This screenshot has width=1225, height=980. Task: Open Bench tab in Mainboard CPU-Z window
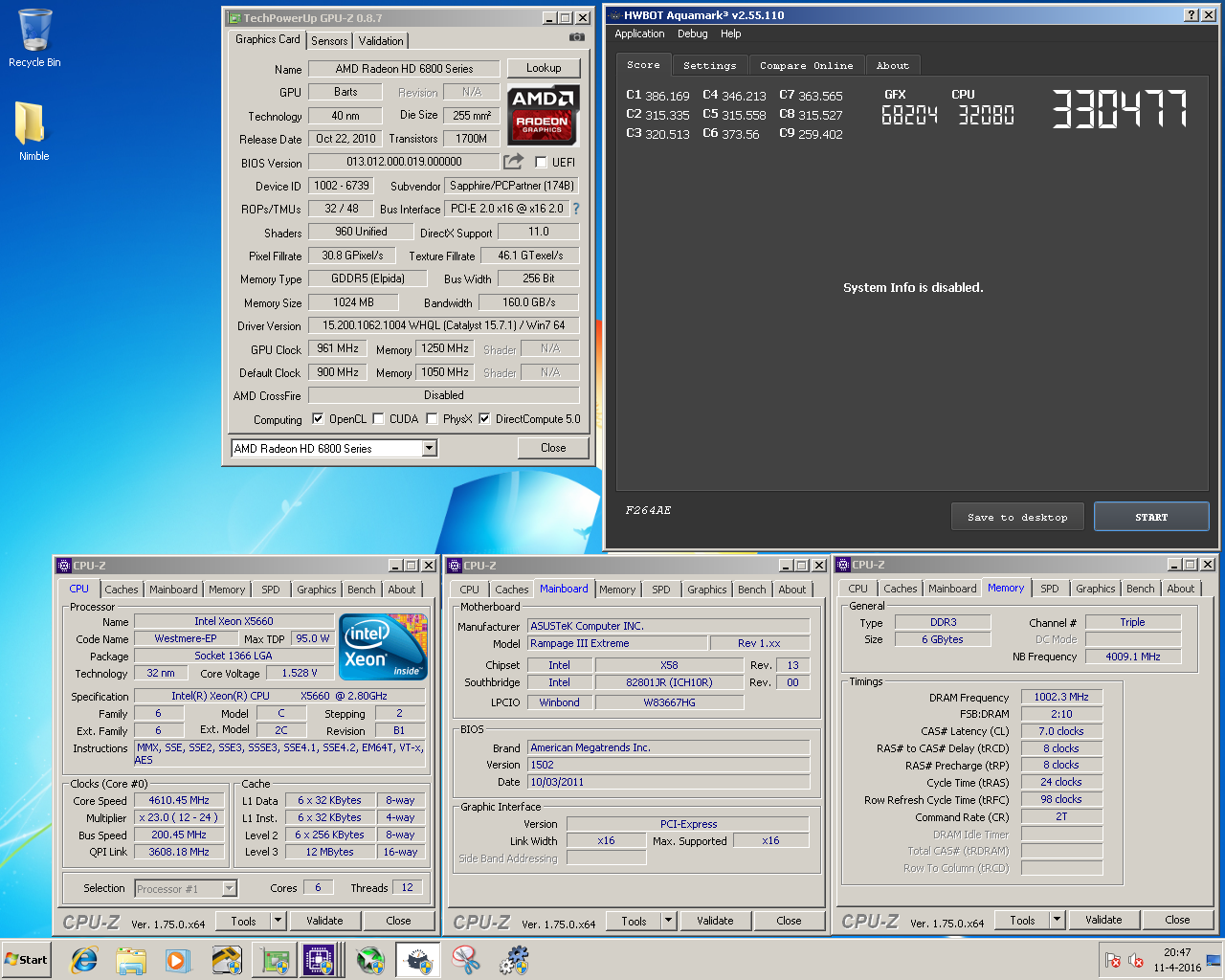[x=752, y=590]
